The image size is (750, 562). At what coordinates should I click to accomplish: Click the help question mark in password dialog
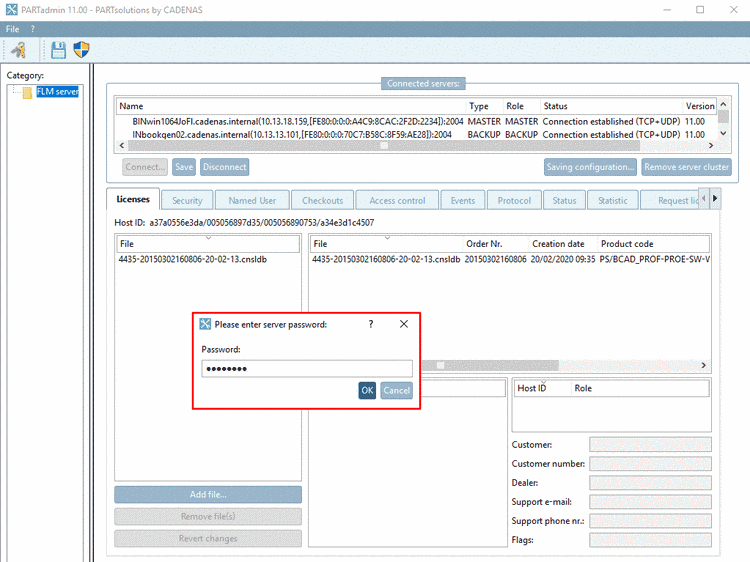point(371,324)
